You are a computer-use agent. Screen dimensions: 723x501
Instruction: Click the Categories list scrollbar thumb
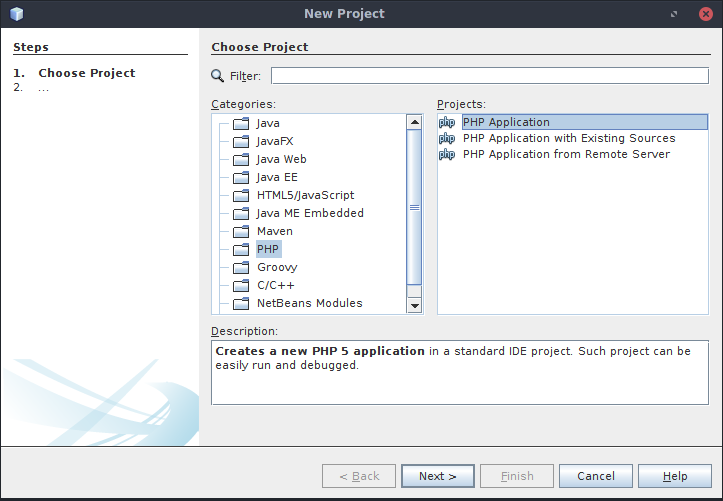pos(415,207)
